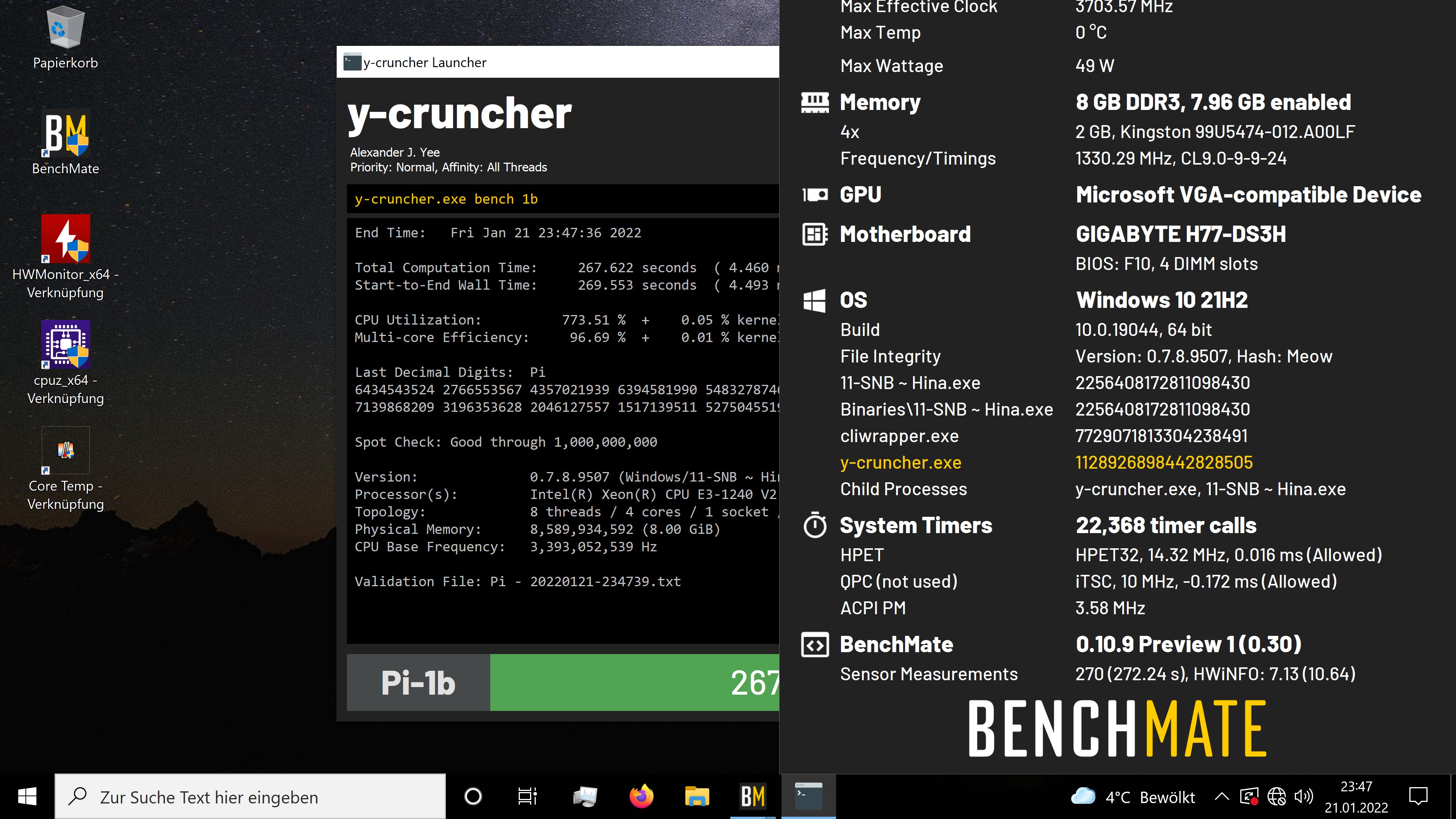
Task: Click the Child Processes value
Action: tap(1210, 489)
